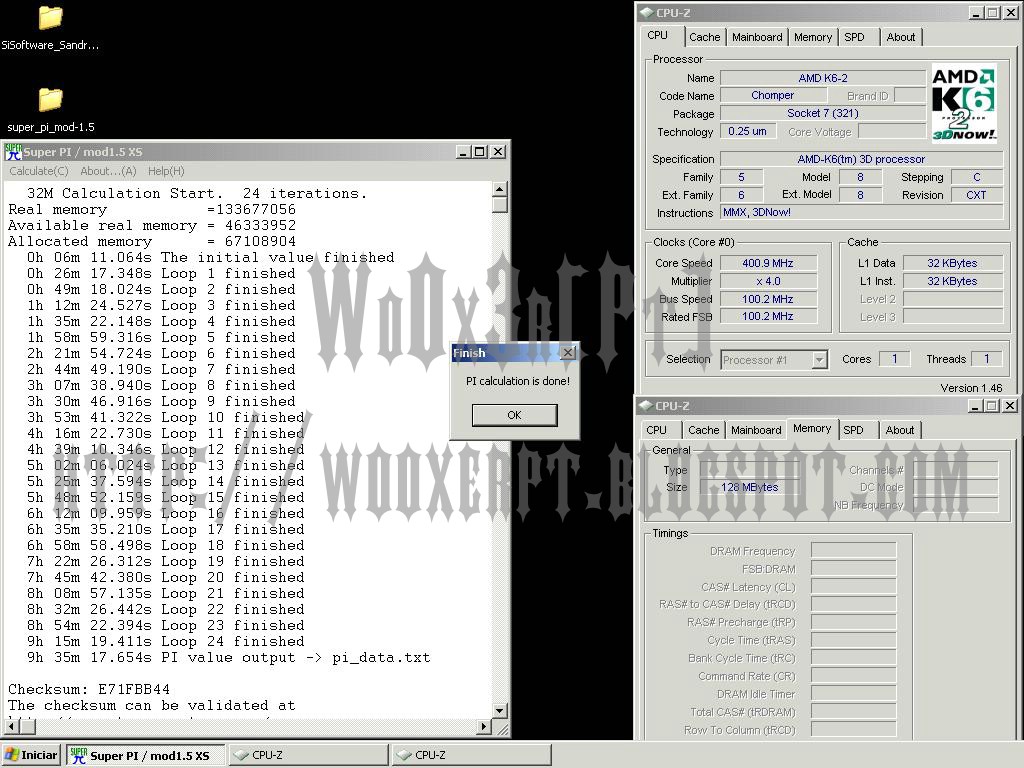This screenshot has height=768, width=1024.
Task: Click Super PI horizontal scrollbar left arrow
Action: click(x=11, y=726)
